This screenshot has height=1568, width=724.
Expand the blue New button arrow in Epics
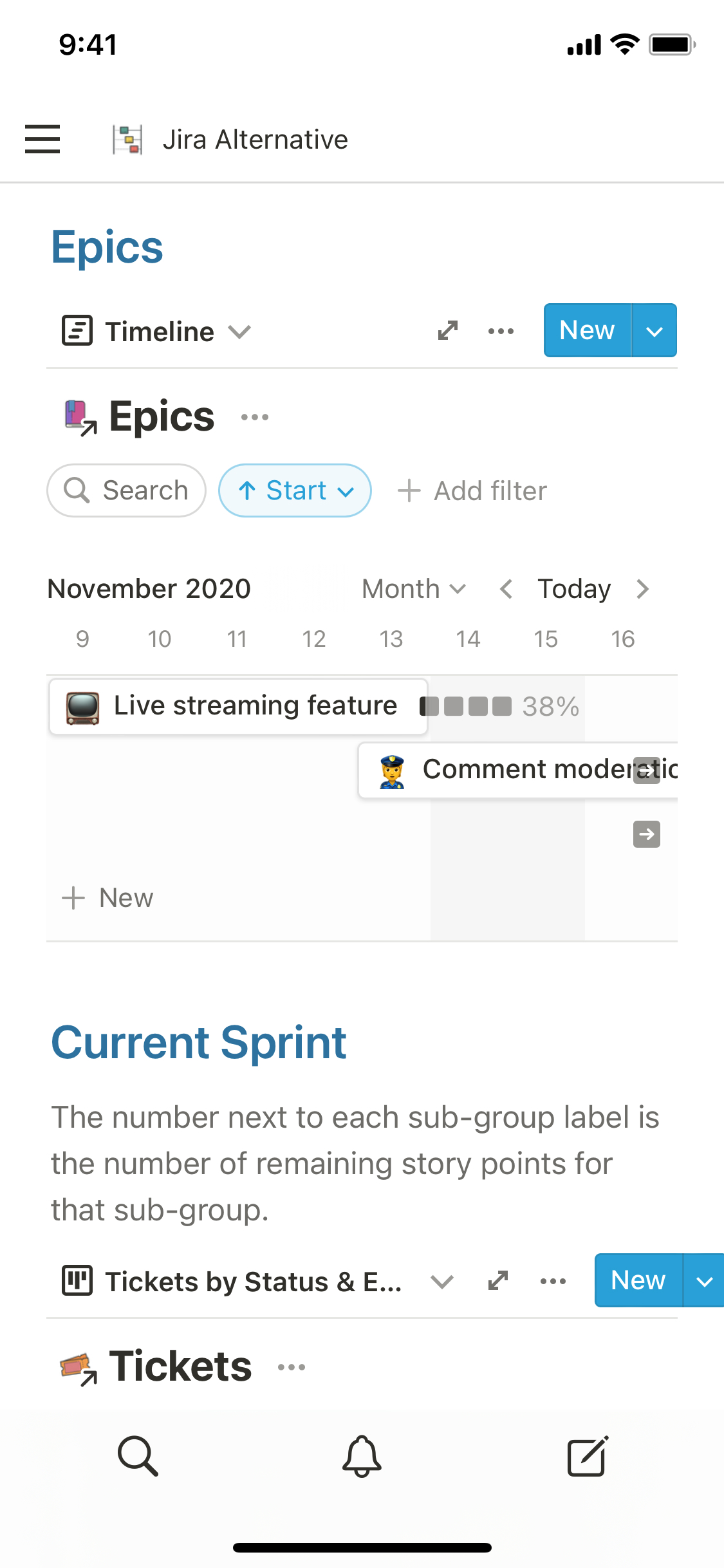(654, 331)
